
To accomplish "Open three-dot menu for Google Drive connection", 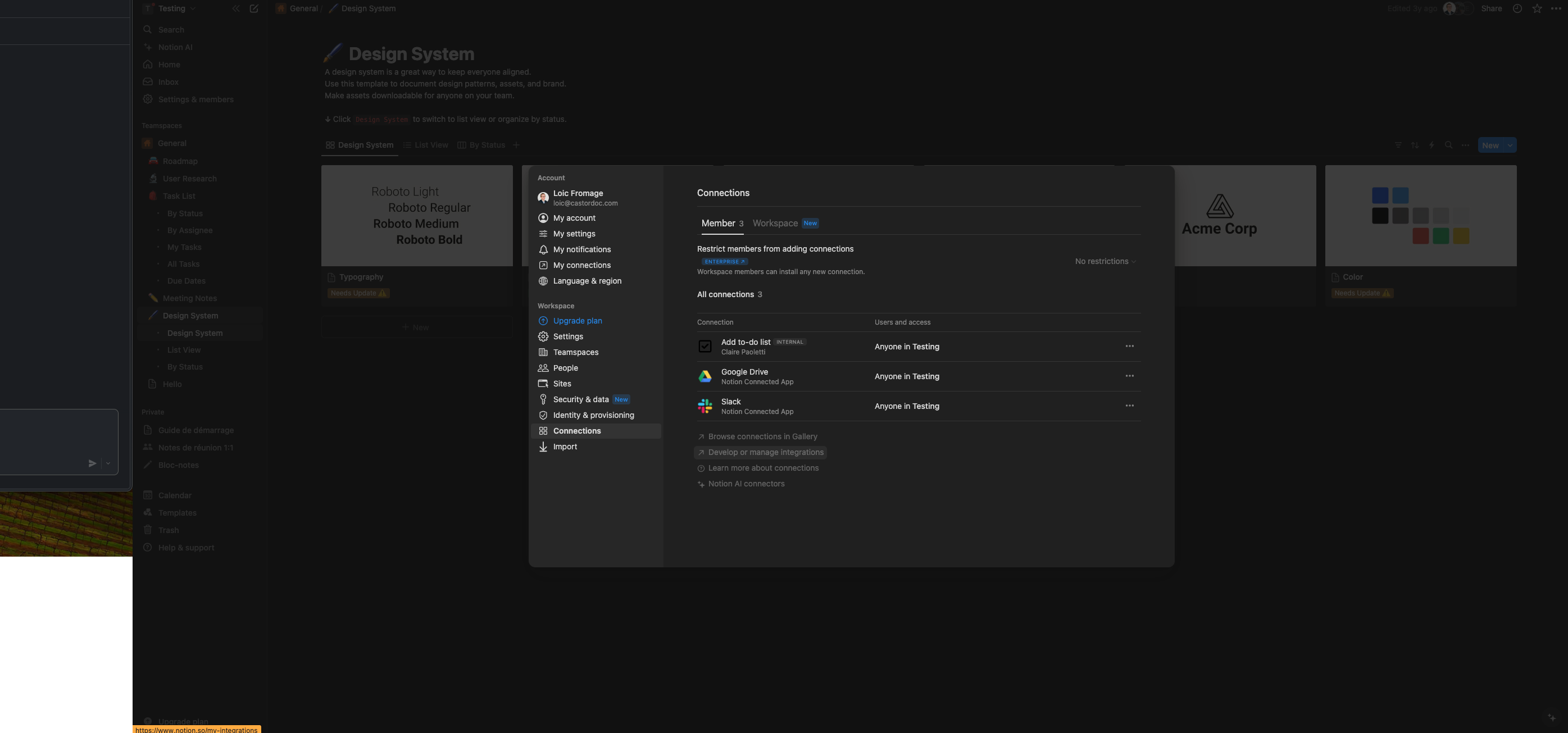I will pyautogui.click(x=1129, y=376).
